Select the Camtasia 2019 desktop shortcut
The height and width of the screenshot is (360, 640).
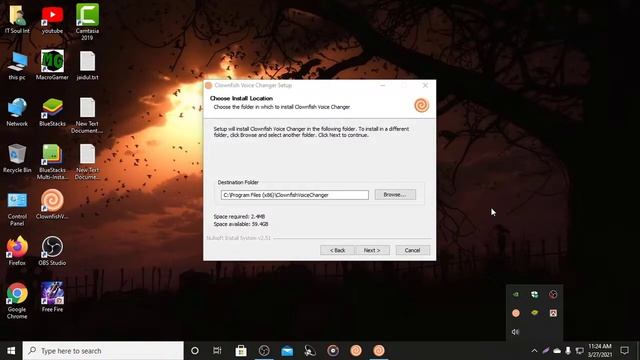87,21
